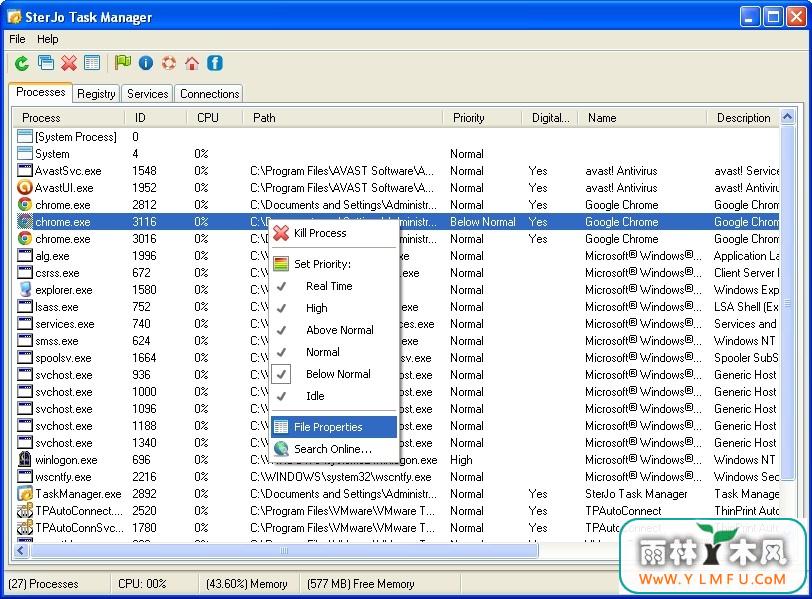Open the File menu

(17, 39)
